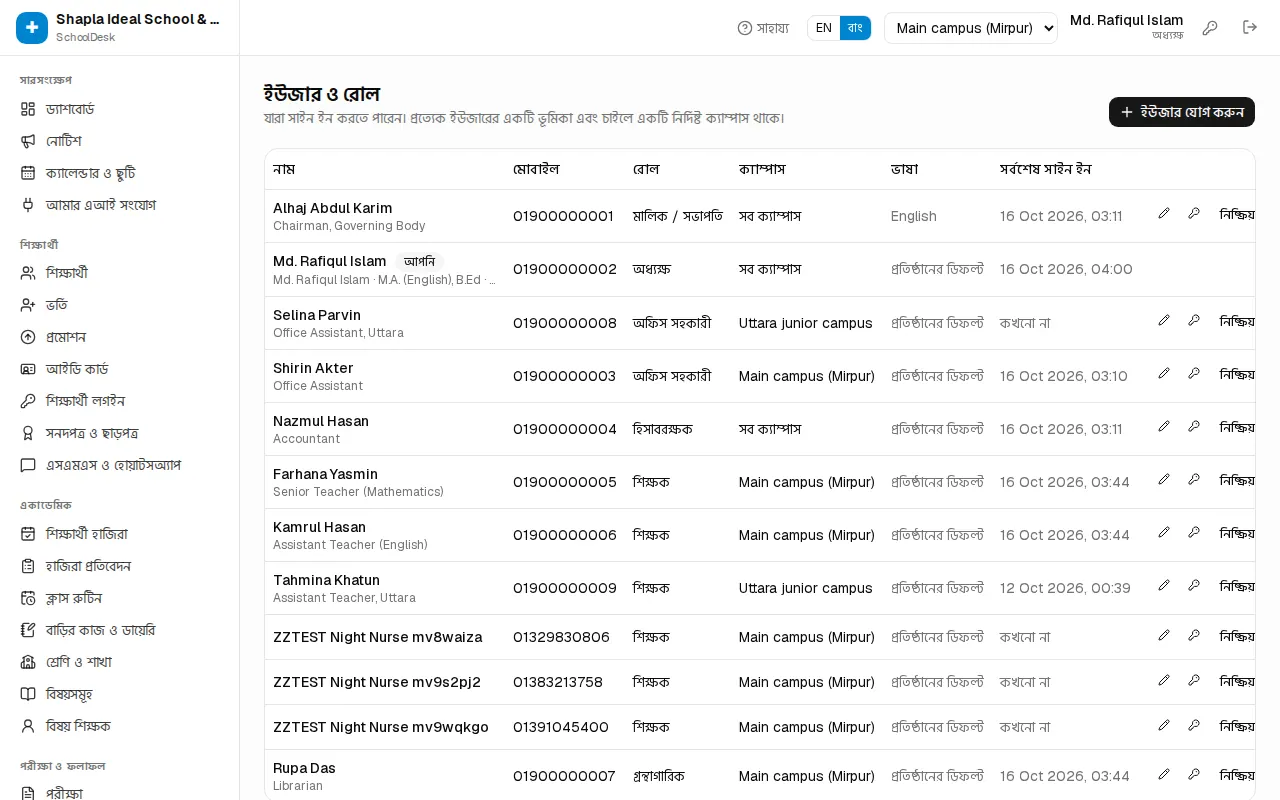1280x800 pixels.
Task: Click the pencil icon for Kamrul Hasan
Action: pos(1164,533)
